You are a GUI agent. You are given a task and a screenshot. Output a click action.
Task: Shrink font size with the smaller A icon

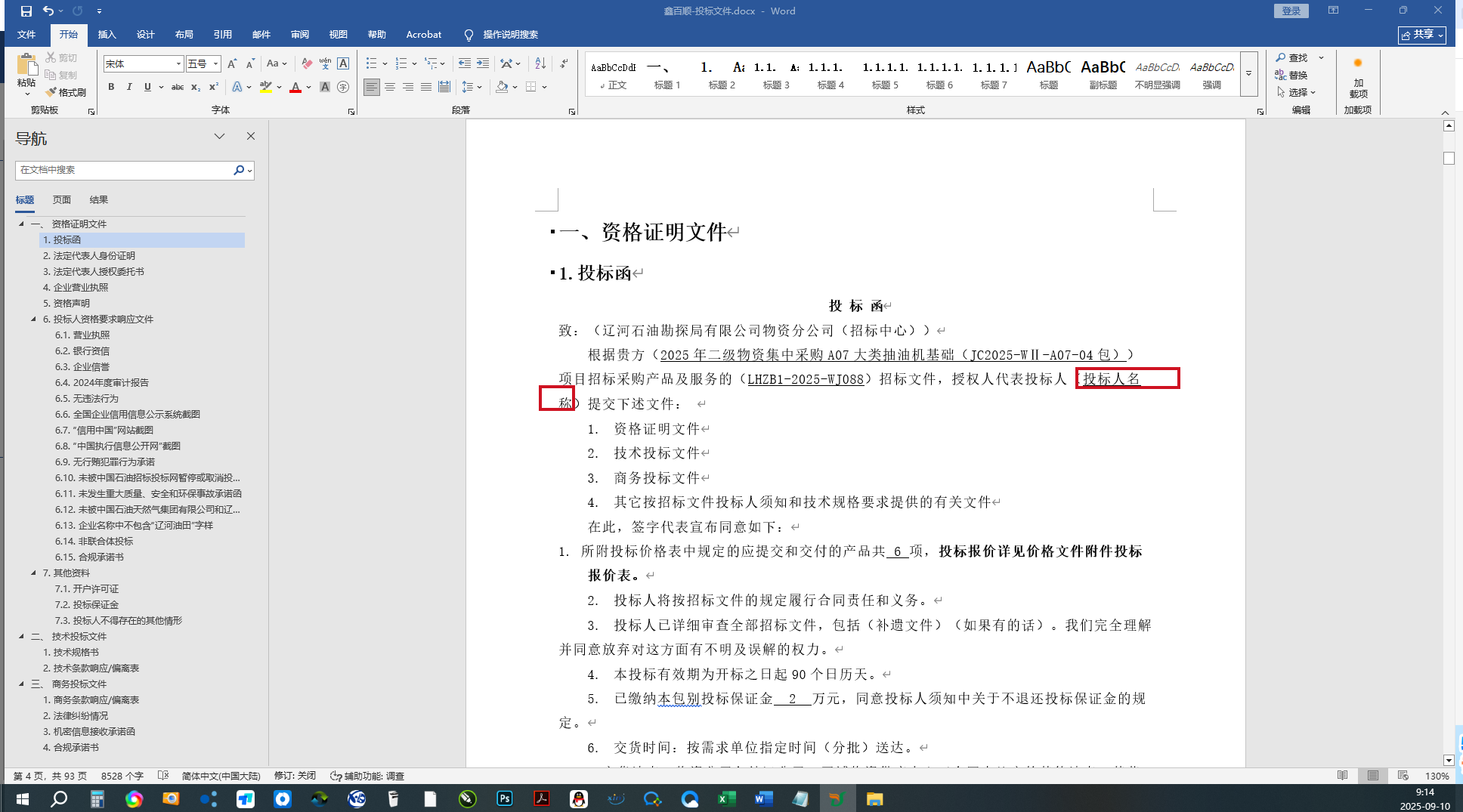[x=250, y=63]
